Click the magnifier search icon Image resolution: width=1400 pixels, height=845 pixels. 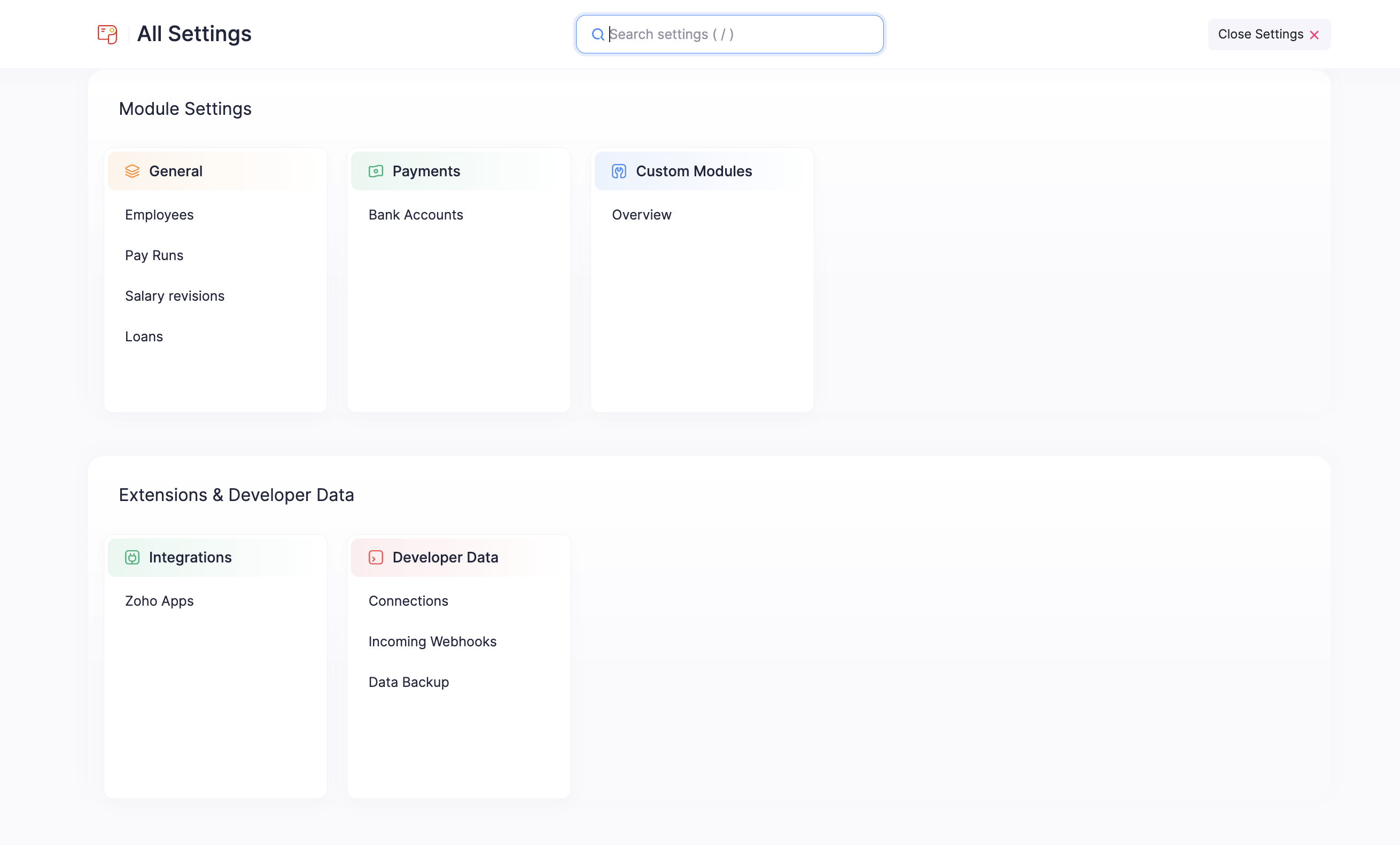click(x=597, y=35)
